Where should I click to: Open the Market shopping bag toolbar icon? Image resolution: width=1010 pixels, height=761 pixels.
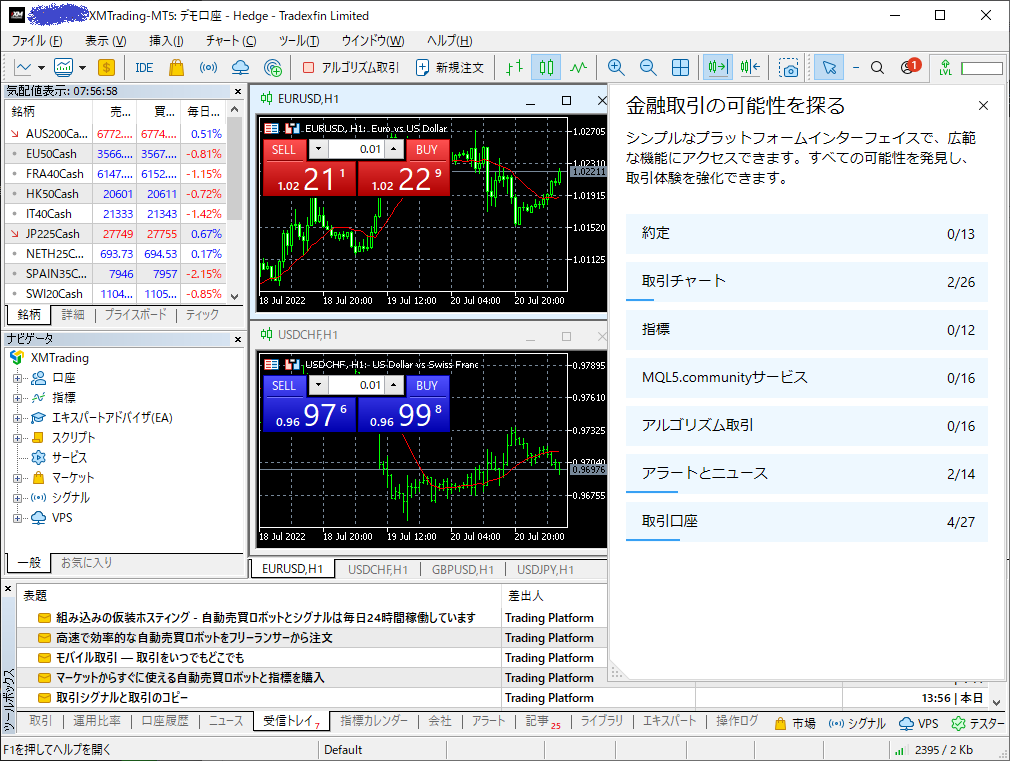176,68
